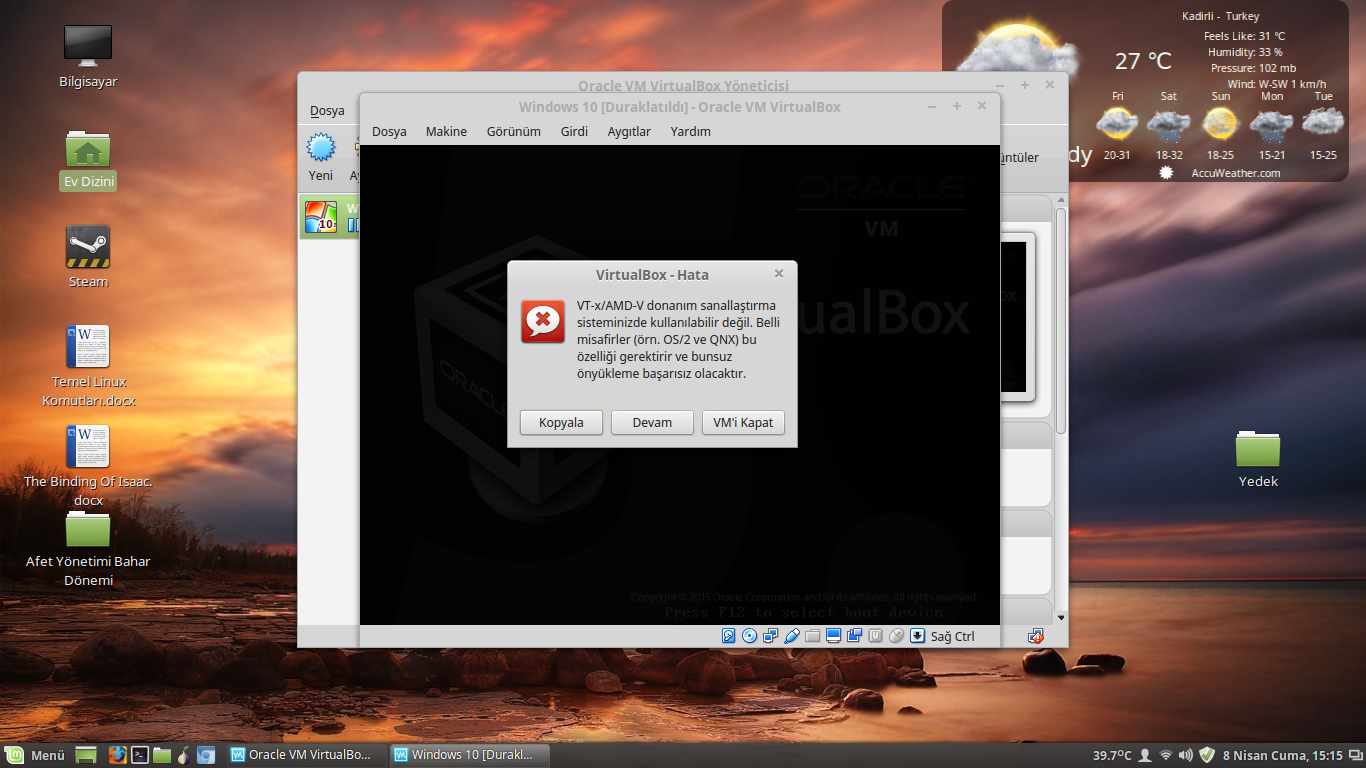Launch Tor Browser onion icon in panel
1366x768 pixels.
click(184, 755)
